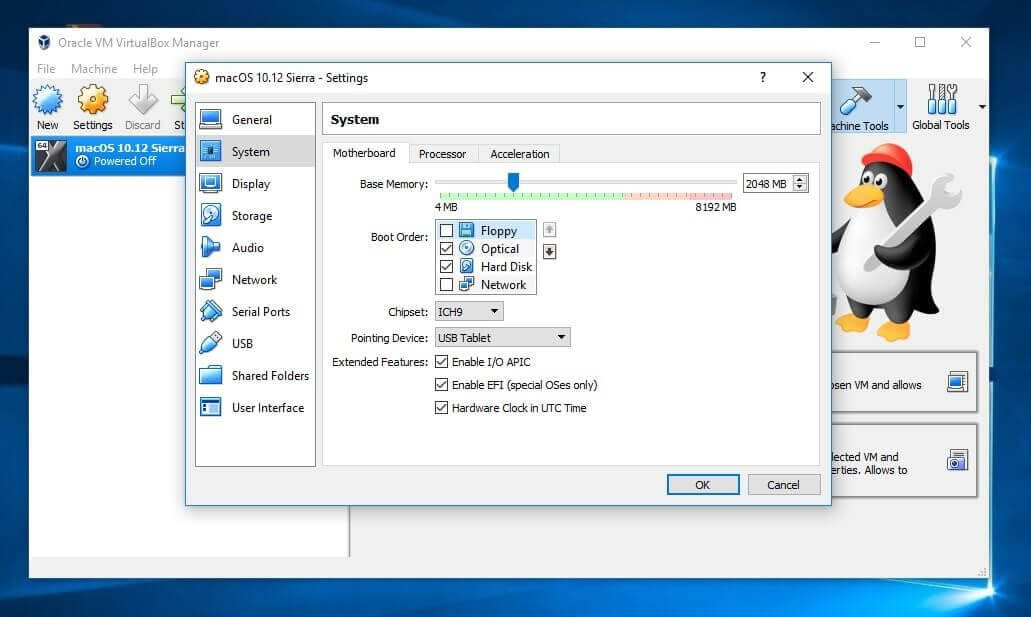This screenshot has height=617, width=1031.
Task: Toggle Enable I/O APIC checkbox
Action: click(442, 362)
